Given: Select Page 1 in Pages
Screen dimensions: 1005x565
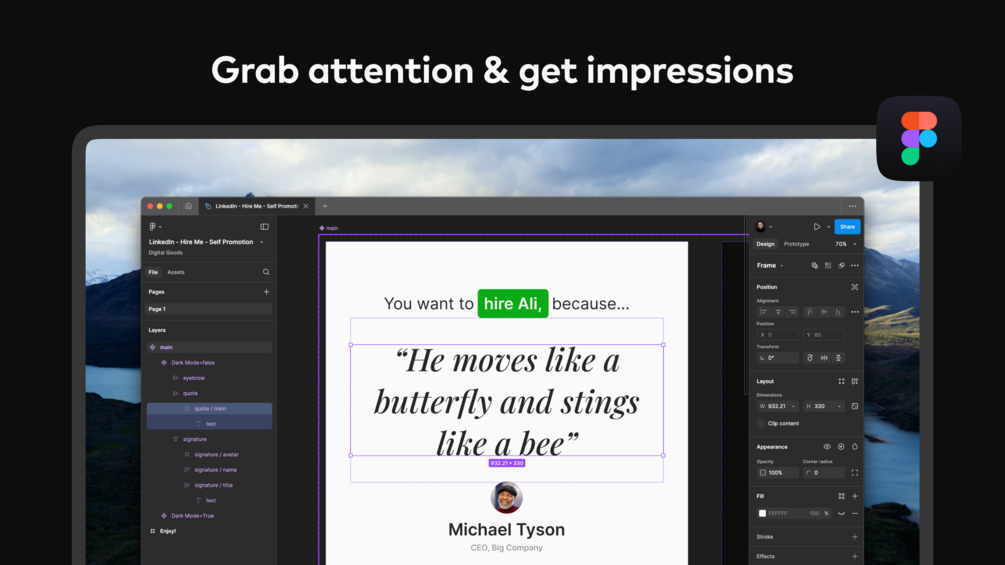Looking at the screenshot, I should click(x=209, y=309).
